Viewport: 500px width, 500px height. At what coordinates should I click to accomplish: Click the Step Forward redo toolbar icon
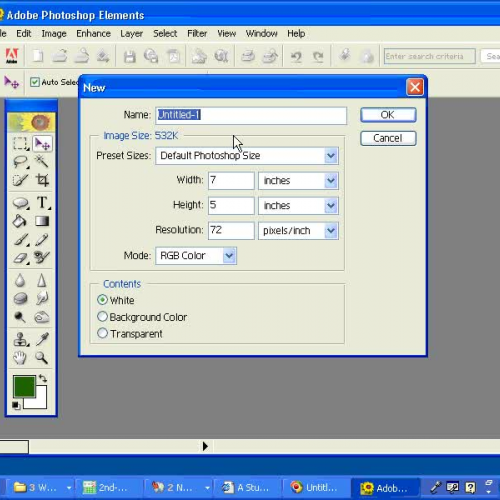tap(318, 56)
